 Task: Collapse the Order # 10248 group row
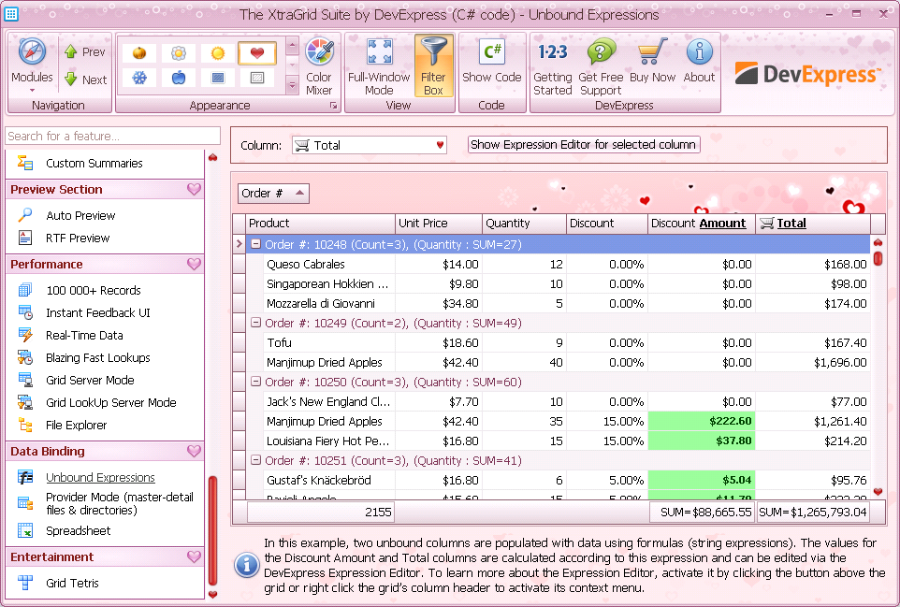(x=256, y=244)
